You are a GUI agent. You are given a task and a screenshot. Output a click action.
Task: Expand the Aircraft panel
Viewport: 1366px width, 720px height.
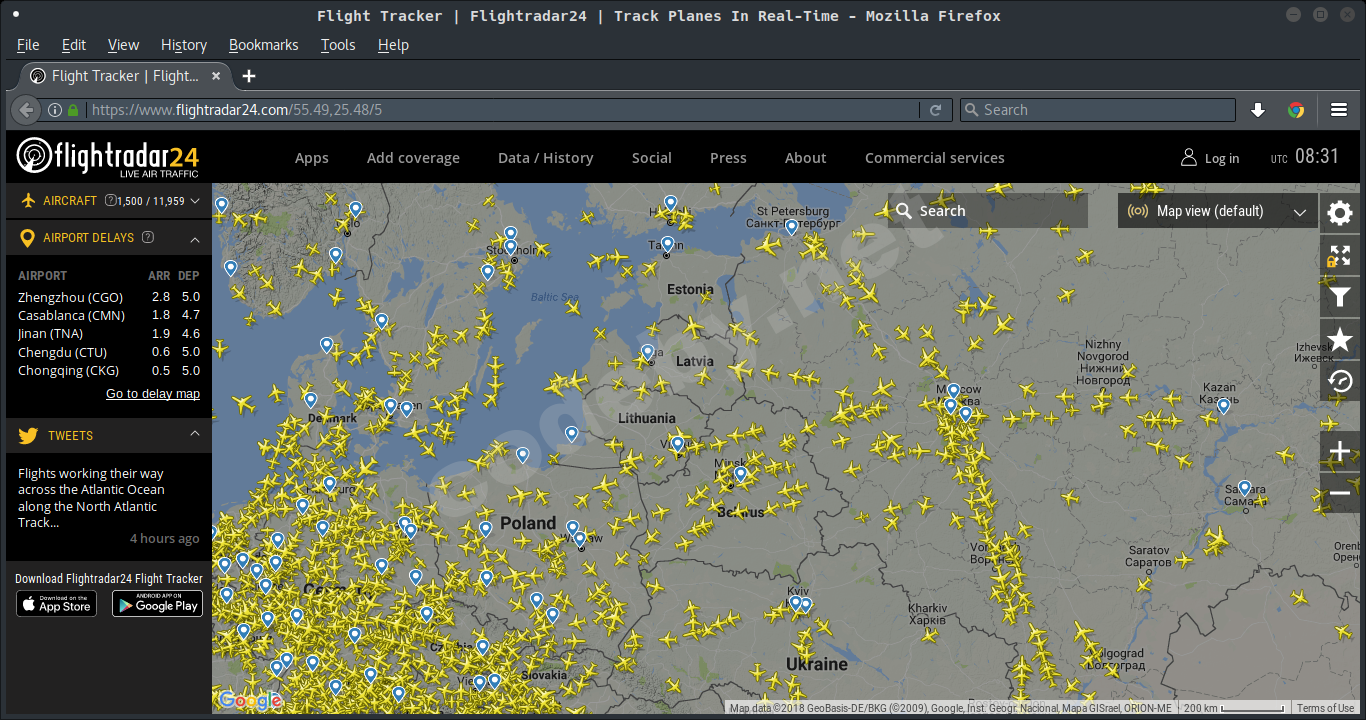195,201
